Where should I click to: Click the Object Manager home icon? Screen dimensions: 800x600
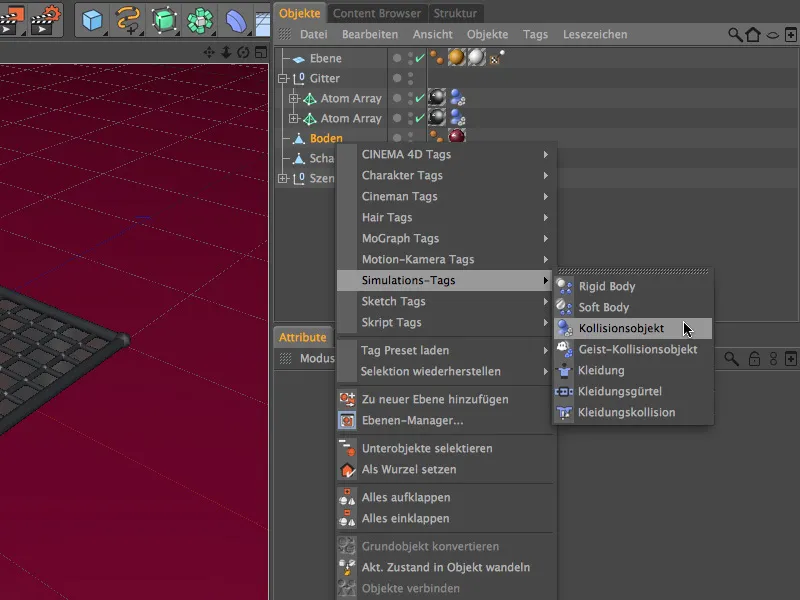tap(753, 35)
